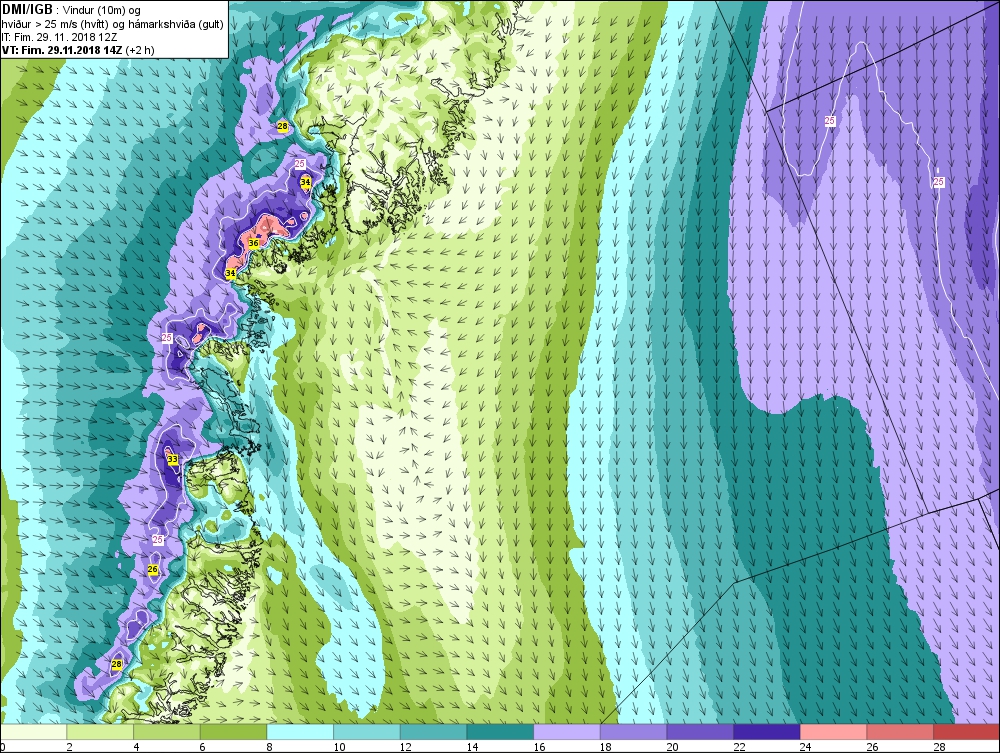
Task: Click the yellow 33 gust label
Action: [172, 459]
